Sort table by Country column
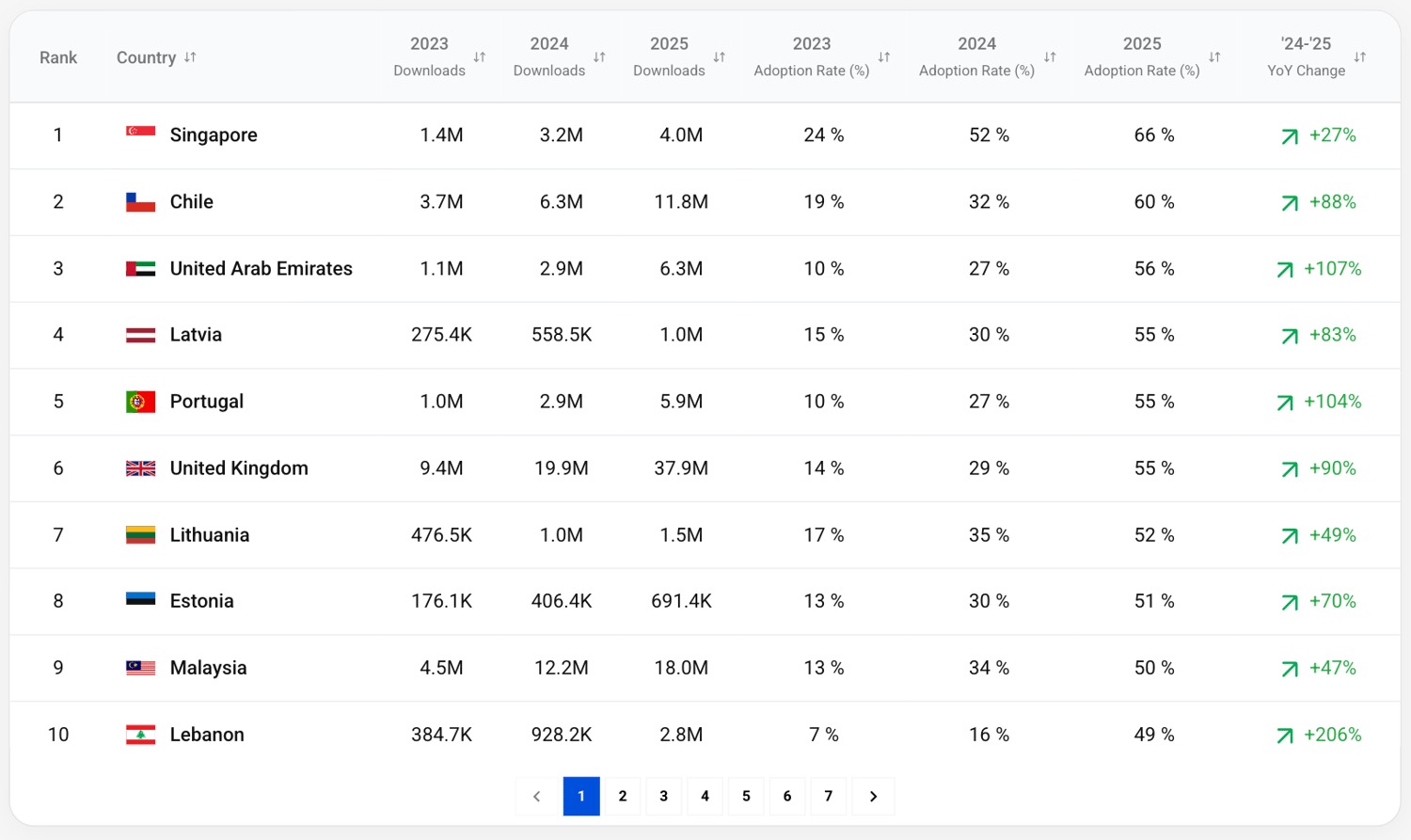The image size is (1411, 840). (x=190, y=57)
